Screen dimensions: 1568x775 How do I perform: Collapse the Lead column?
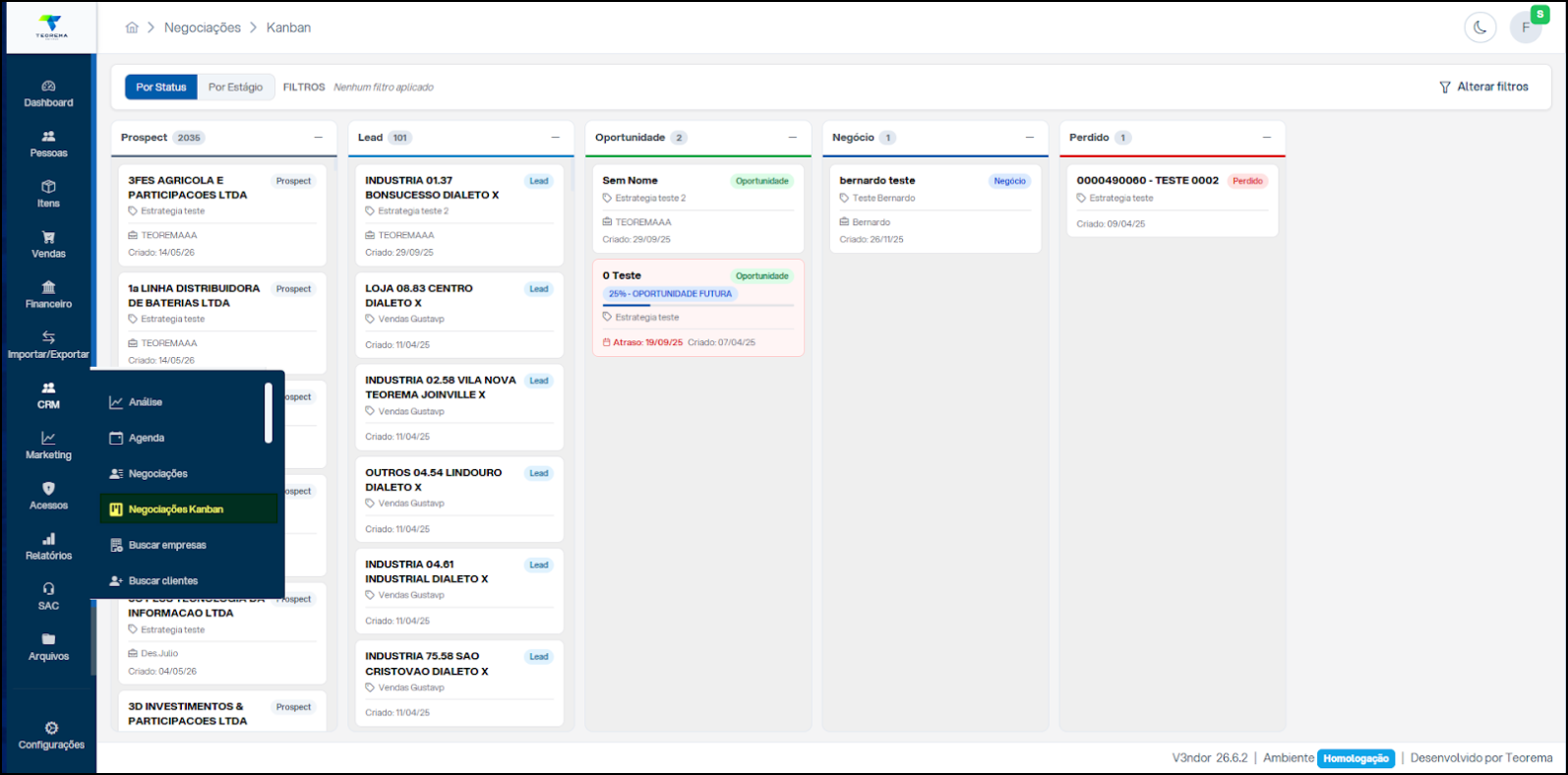pyautogui.click(x=555, y=138)
